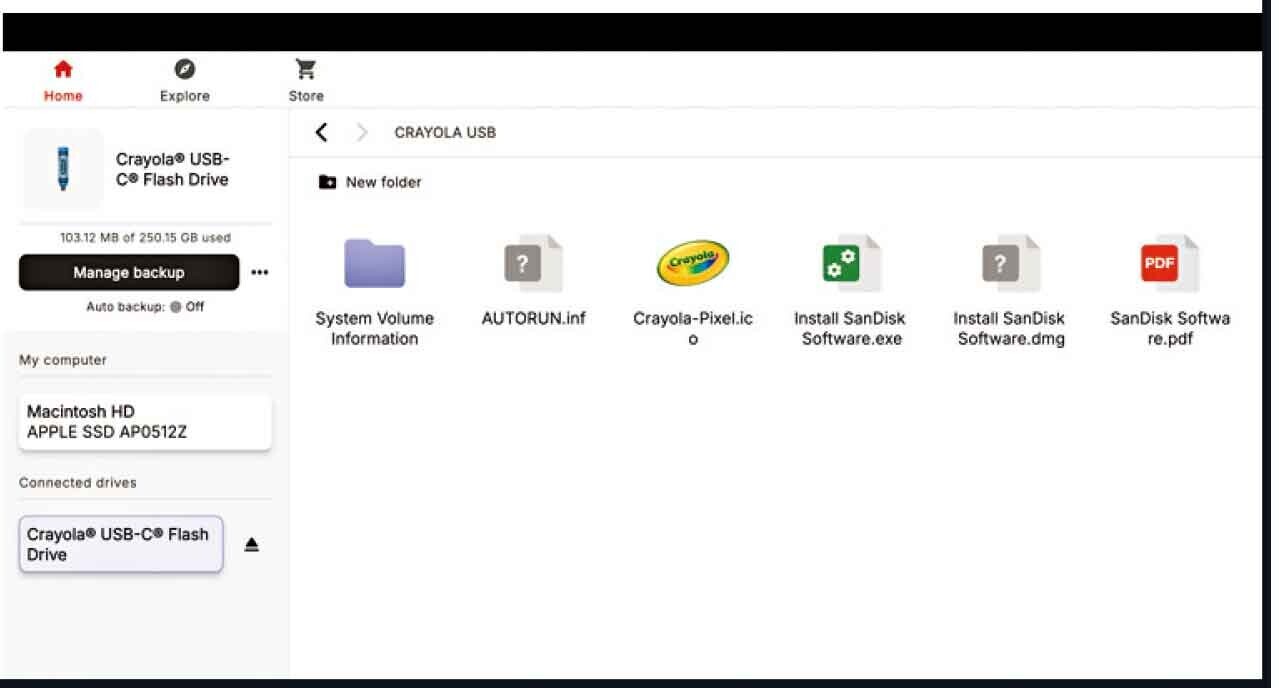Open the three-dot more options menu
The width and height of the screenshot is (1279, 697).
pyautogui.click(x=260, y=272)
